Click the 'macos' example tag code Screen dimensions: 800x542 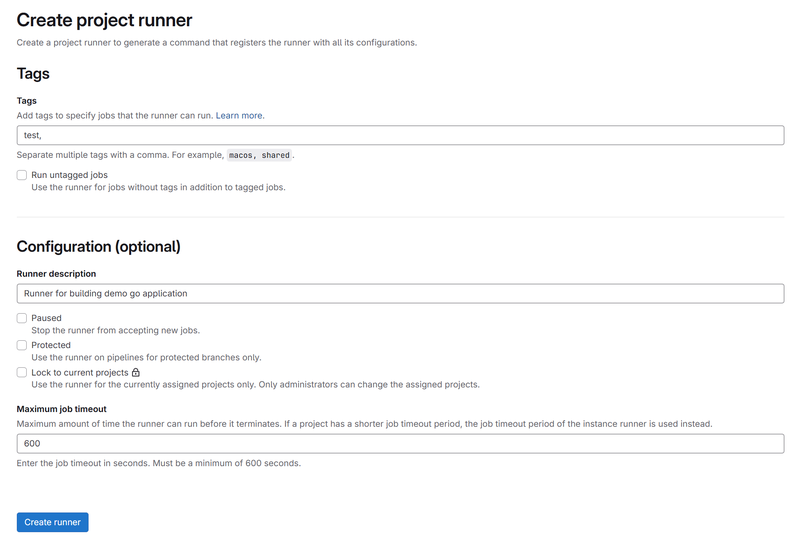(x=241, y=156)
